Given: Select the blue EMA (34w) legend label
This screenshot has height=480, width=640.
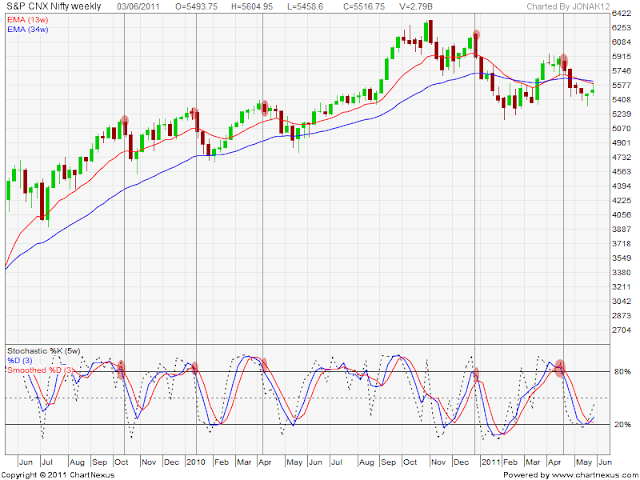Looking at the screenshot, I should pyautogui.click(x=27, y=29).
